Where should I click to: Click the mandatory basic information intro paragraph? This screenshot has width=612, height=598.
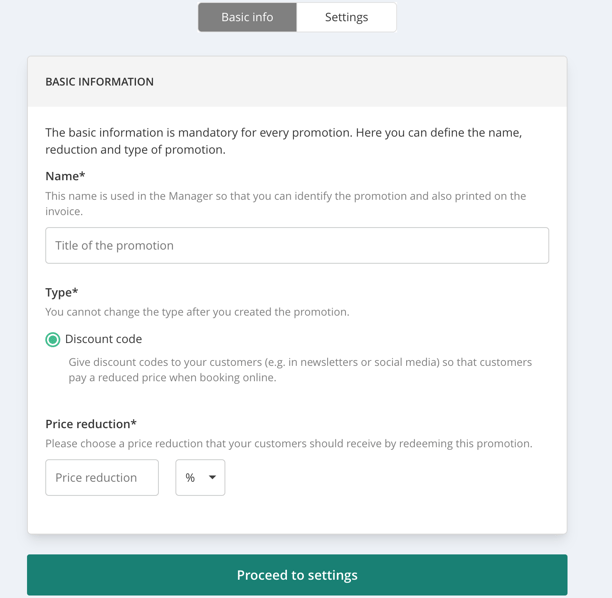pyautogui.click(x=284, y=141)
